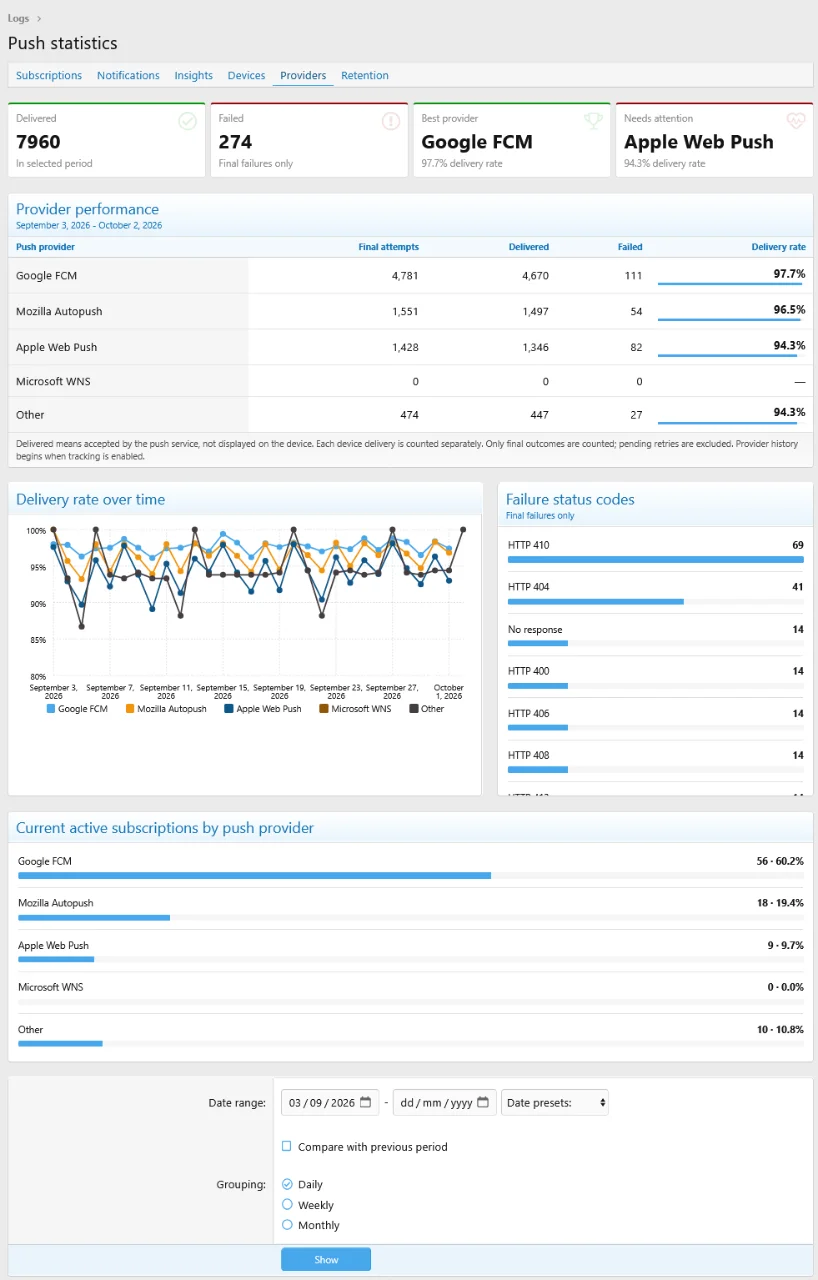
Task: Click the Best provider trophy icon
Action: point(593,121)
